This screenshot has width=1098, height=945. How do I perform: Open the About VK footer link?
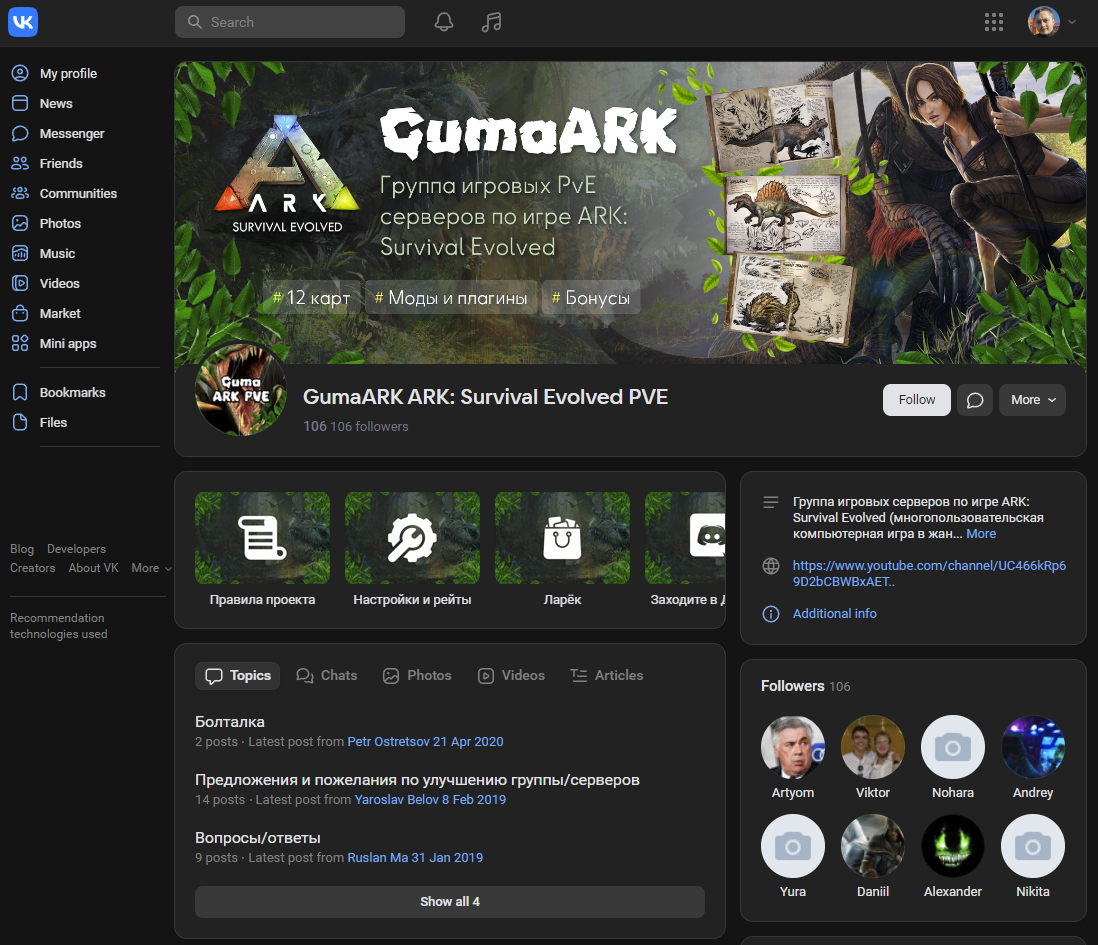pos(93,568)
